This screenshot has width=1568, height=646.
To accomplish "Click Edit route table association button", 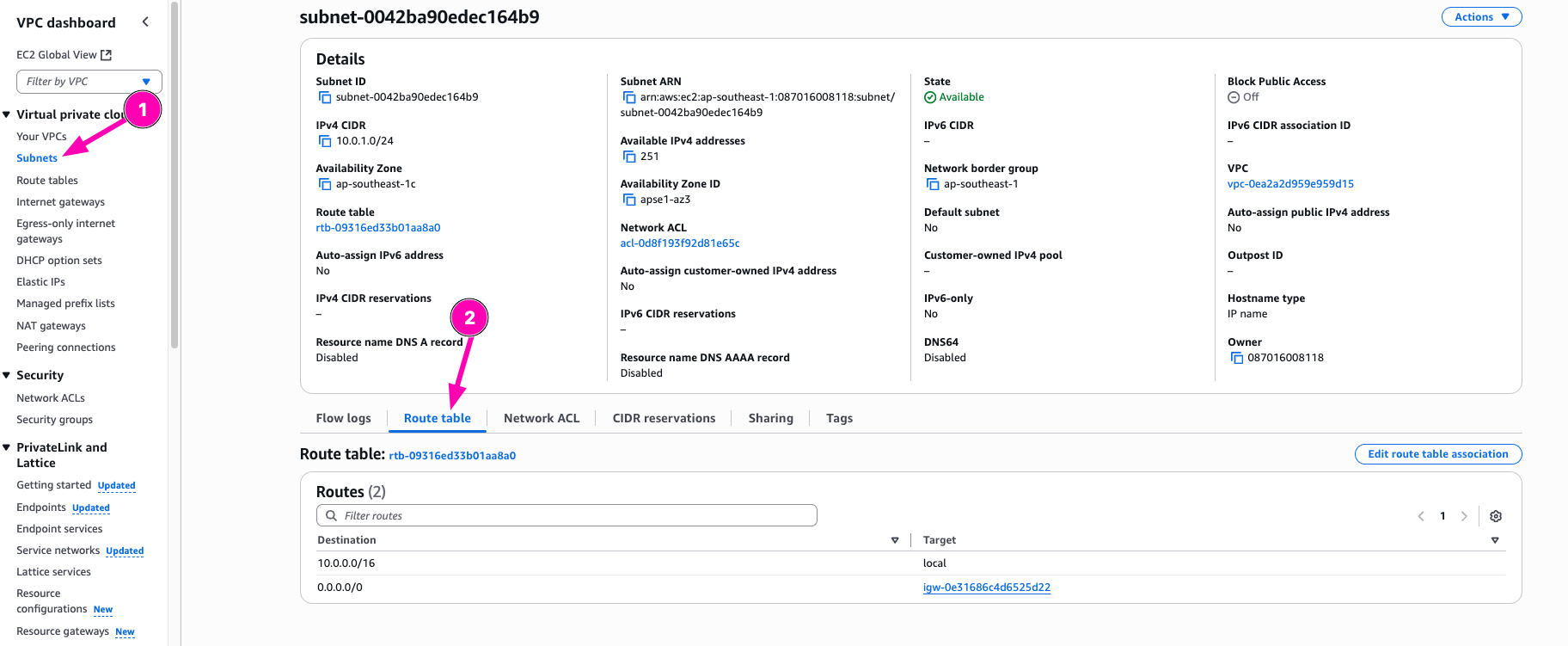I will pyautogui.click(x=1437, y=454).
